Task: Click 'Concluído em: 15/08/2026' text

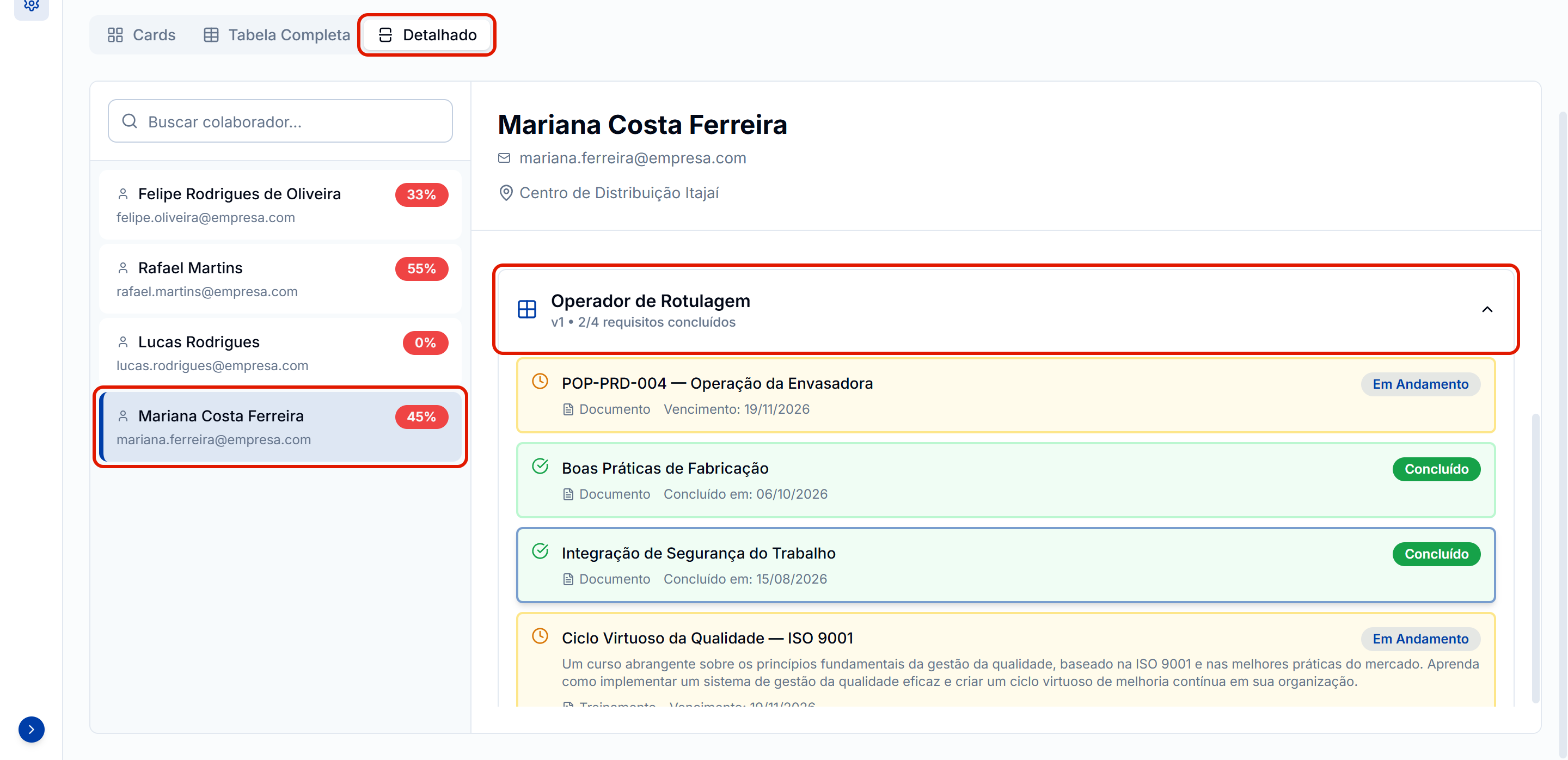Action: tap(745, 579)
